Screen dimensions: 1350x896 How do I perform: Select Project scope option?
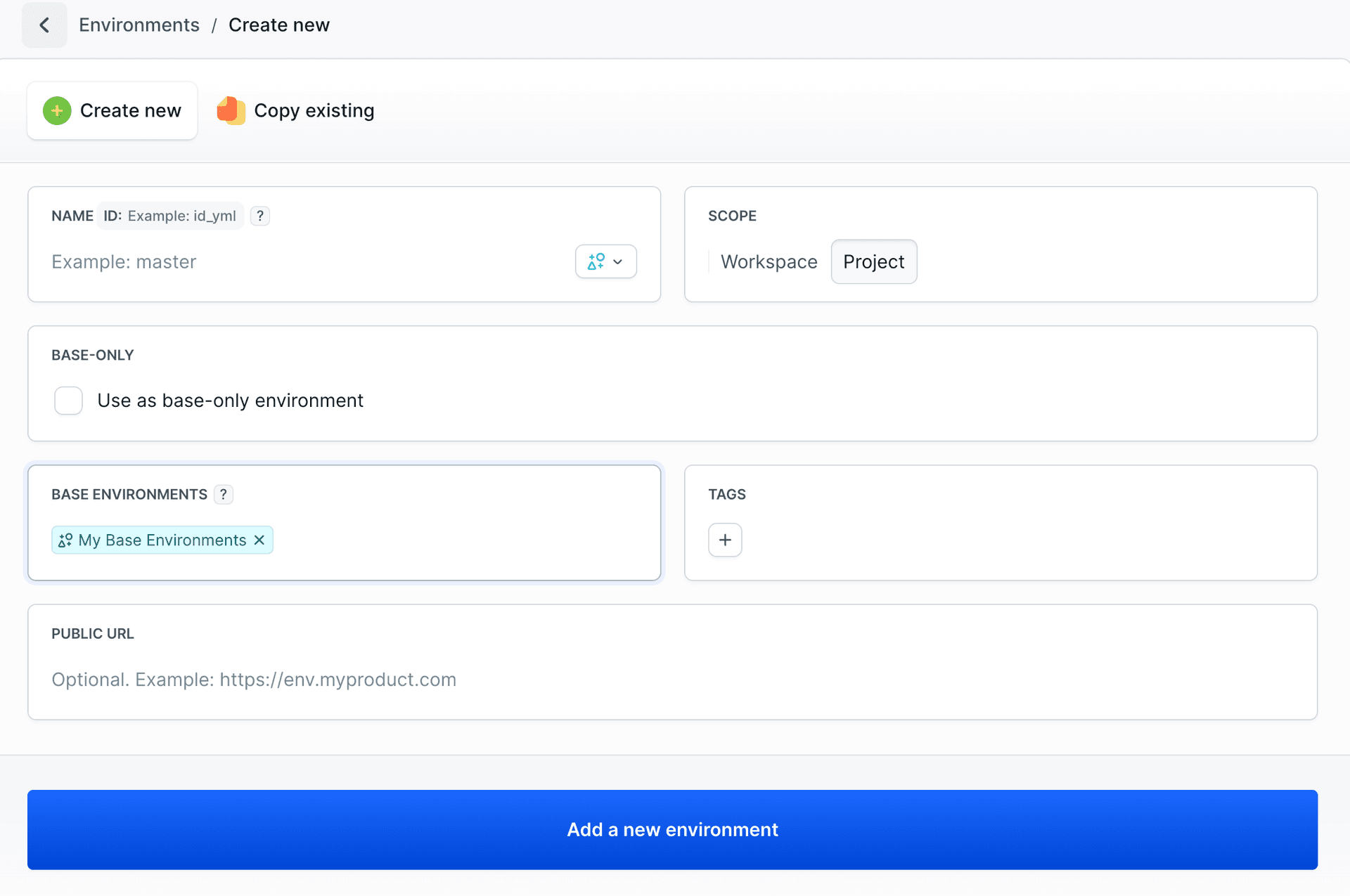(x=873, y=262)
